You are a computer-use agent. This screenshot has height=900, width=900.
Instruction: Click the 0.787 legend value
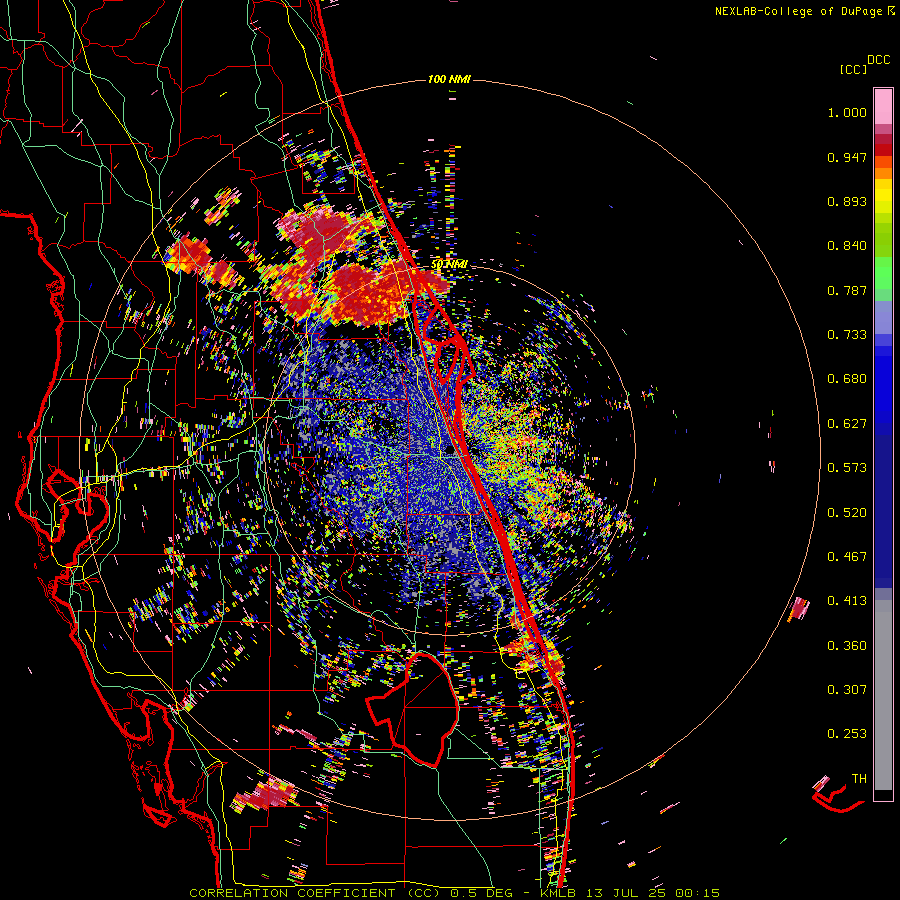click(x=847, y=290)
